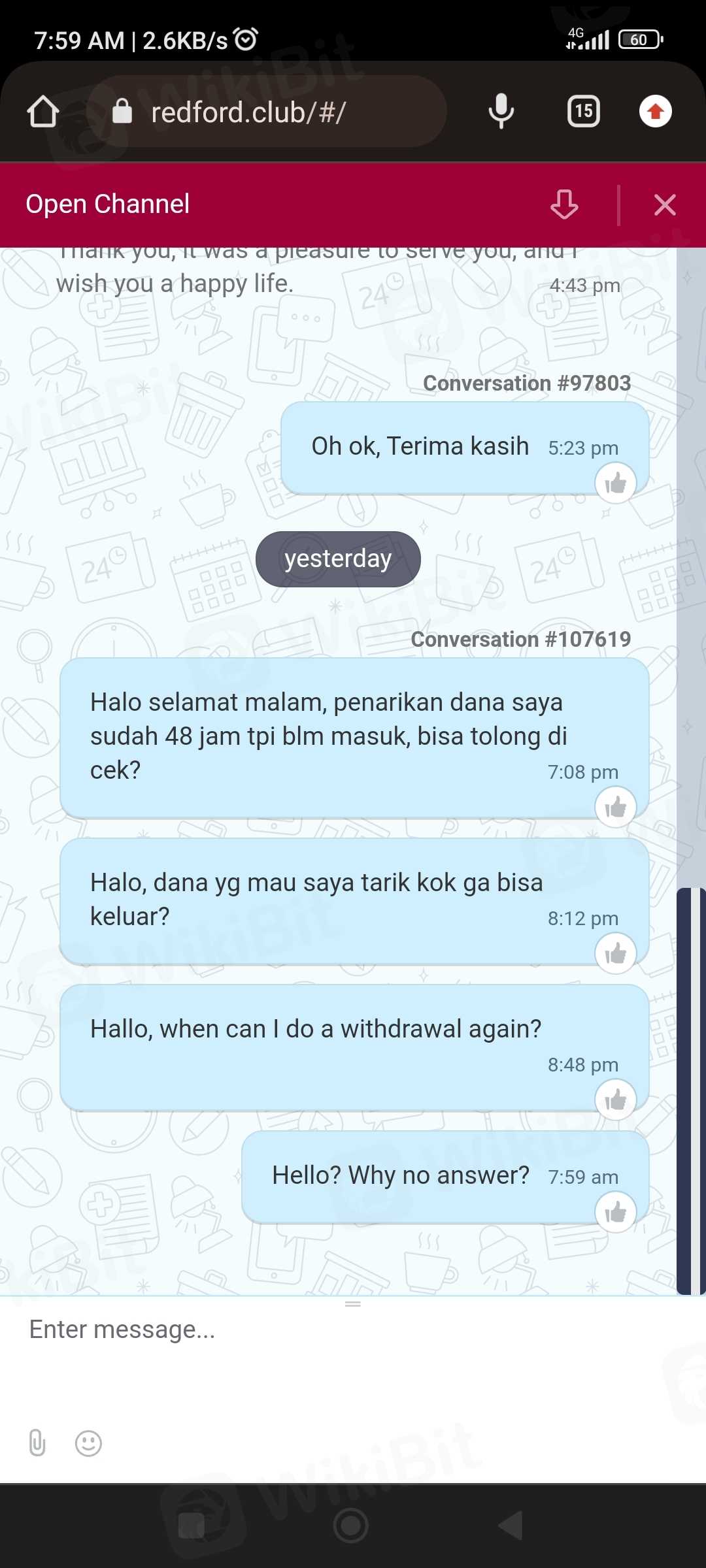Open the attachment paperclip icon
Screen dimensions: 706x1568
pos(37,1443)
